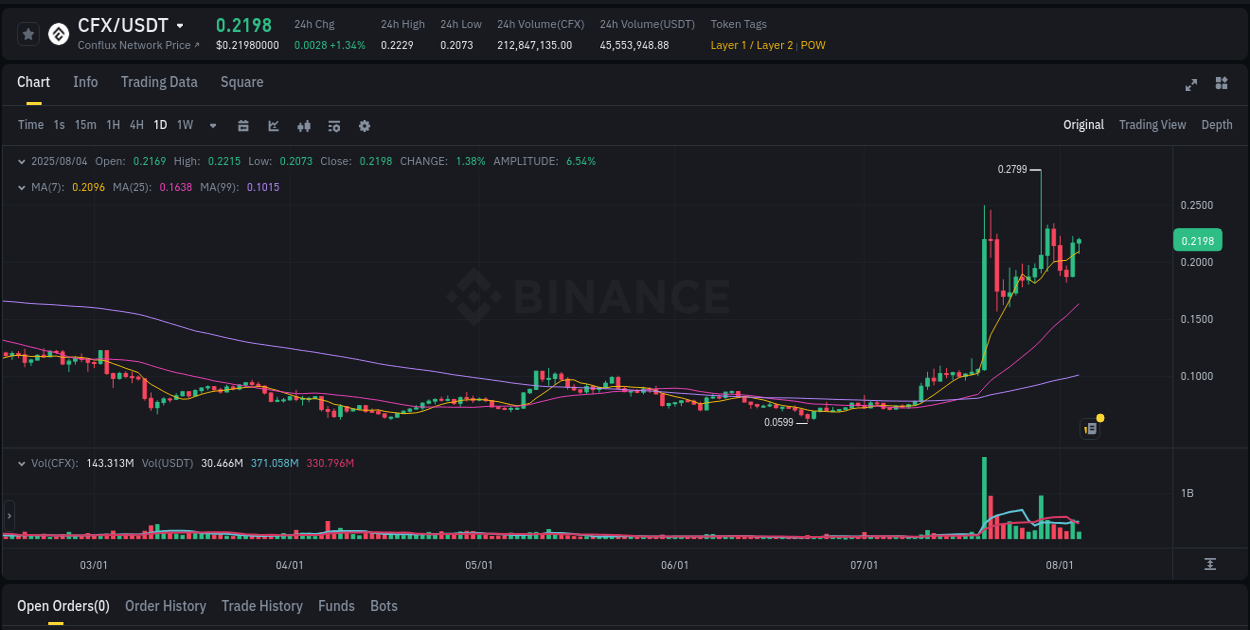
Task: Open the technical indicators icon
Action: pos(303,125)
